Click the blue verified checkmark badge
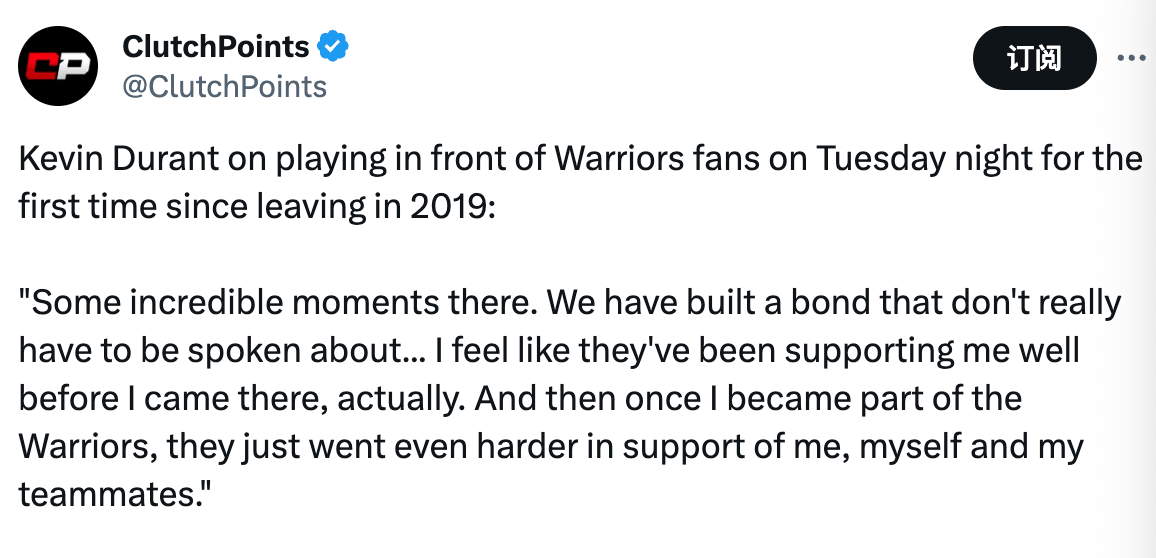 [x=333, y=46]
